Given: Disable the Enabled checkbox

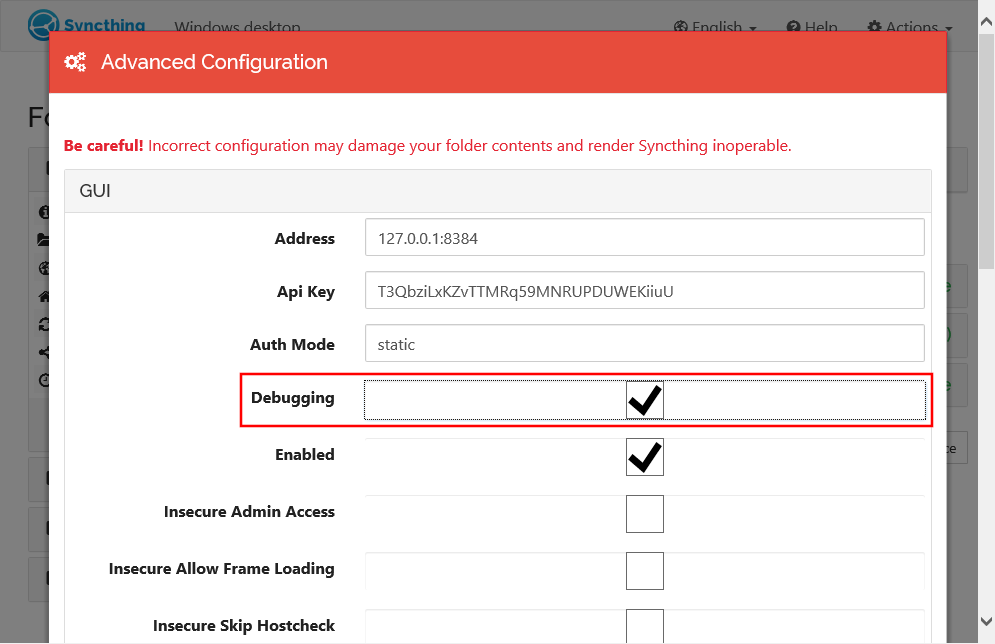Looking at the screenshot, I should pos(644,457).
